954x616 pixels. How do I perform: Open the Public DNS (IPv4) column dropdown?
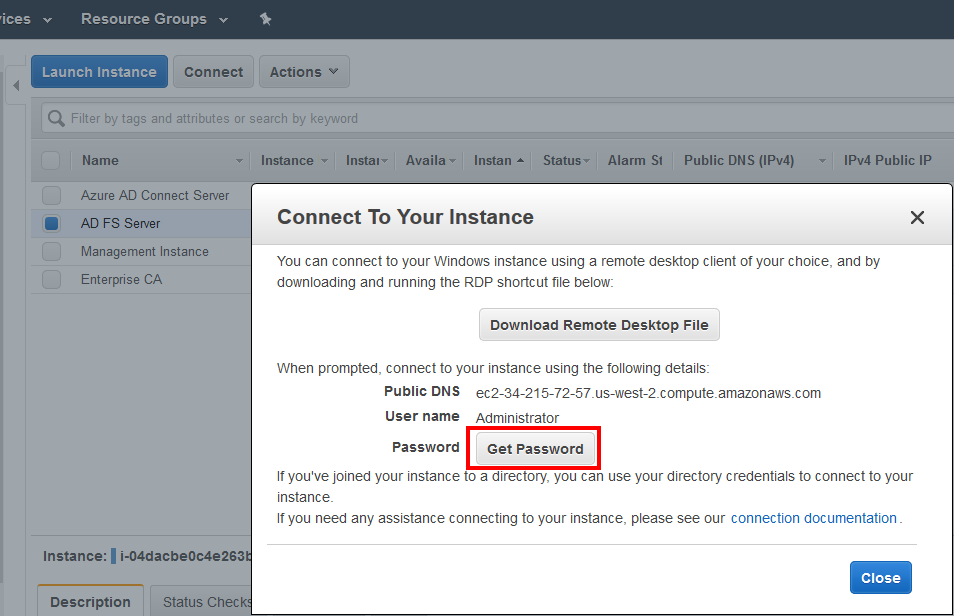click(821, 160)
